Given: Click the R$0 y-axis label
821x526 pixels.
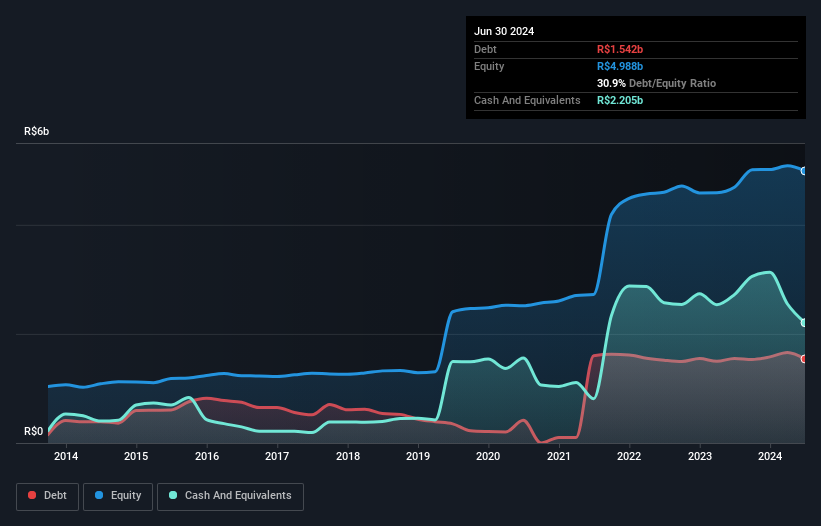Looking at the screenshot, I should point(34,431).
